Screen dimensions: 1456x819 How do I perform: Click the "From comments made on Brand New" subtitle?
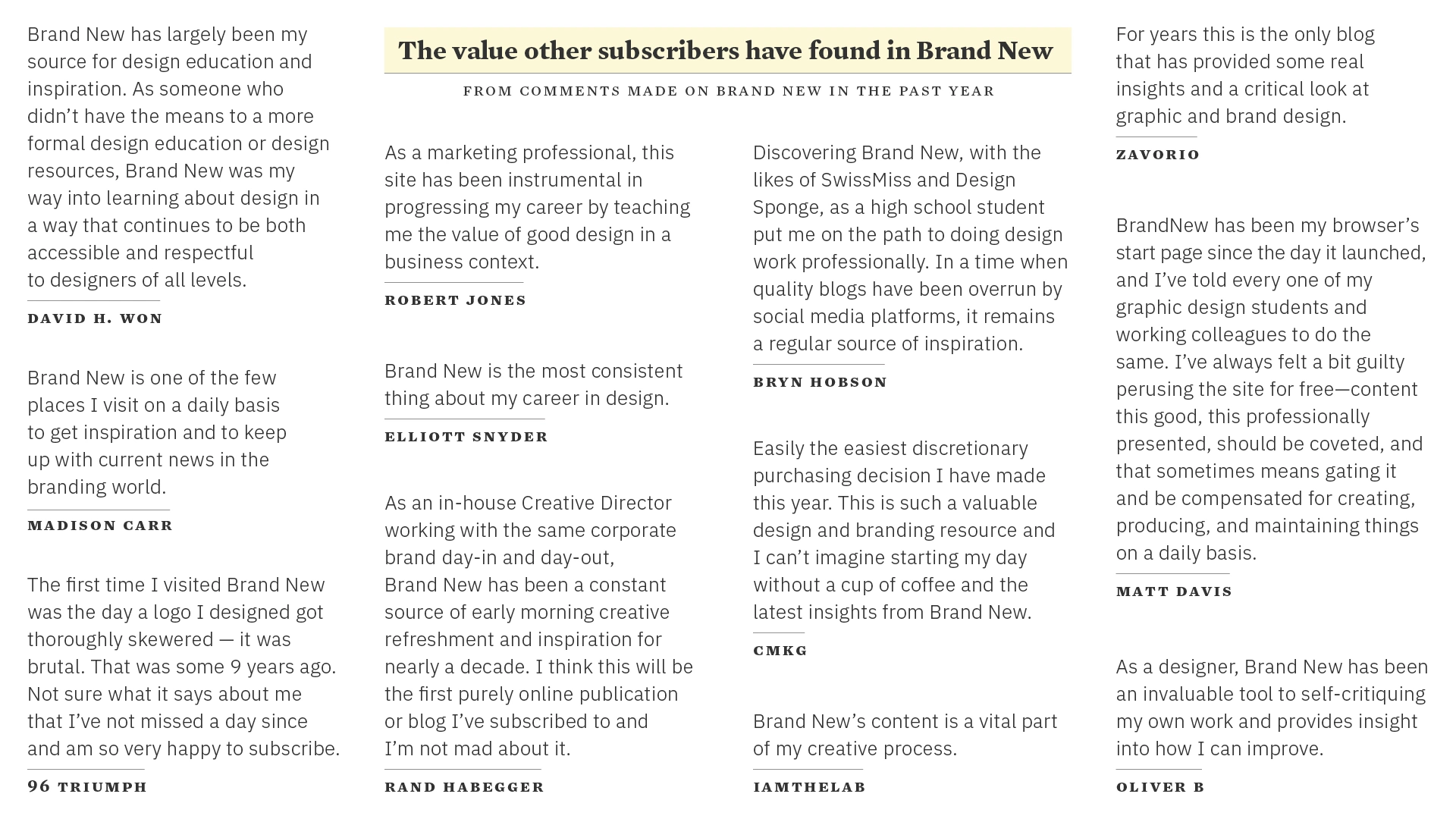point(728,91)
